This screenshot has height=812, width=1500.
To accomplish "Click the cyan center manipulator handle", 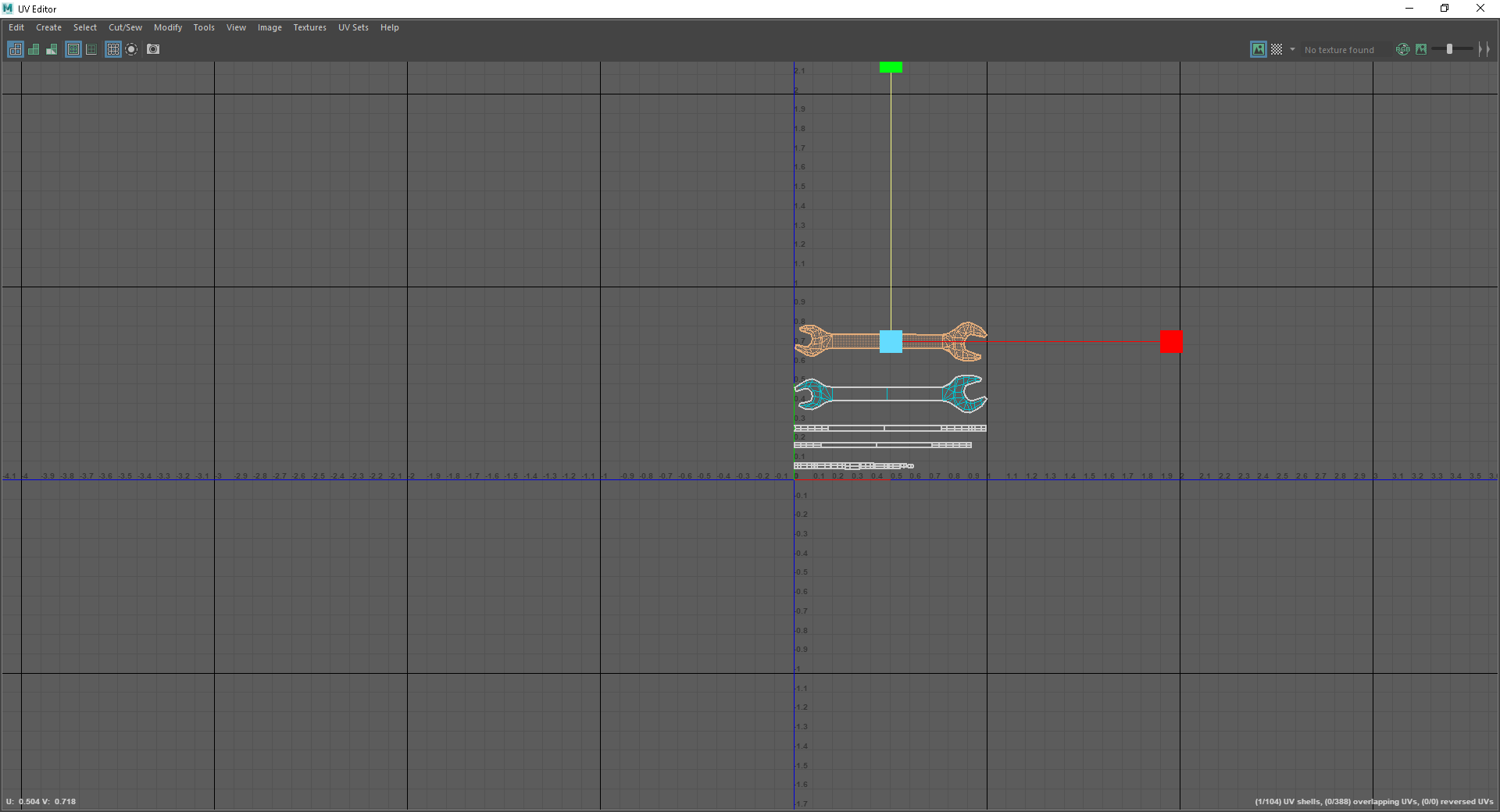I will click(891, 341).
